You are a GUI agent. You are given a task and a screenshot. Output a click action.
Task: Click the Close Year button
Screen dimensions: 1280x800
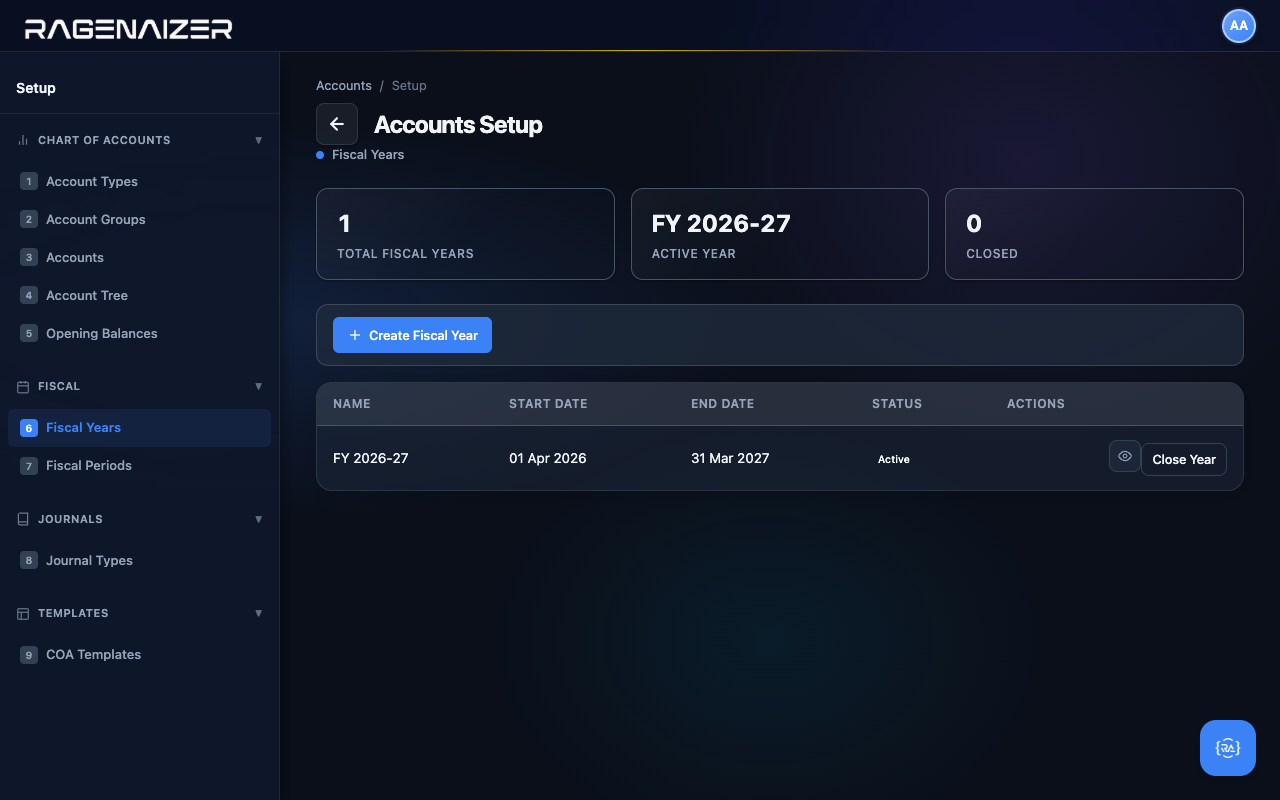[x=1184, y=459]
